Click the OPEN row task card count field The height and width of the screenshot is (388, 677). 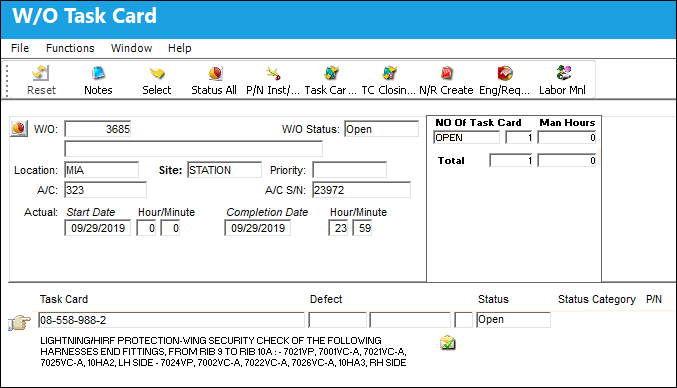point(519,138)
